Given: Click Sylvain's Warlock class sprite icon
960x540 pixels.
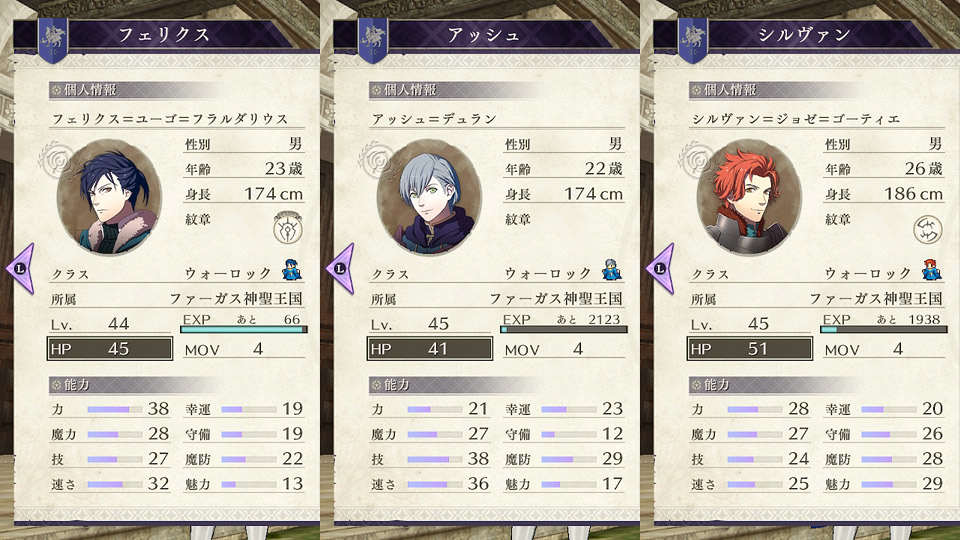Looking at the screenshot, I should pos(932,270).
